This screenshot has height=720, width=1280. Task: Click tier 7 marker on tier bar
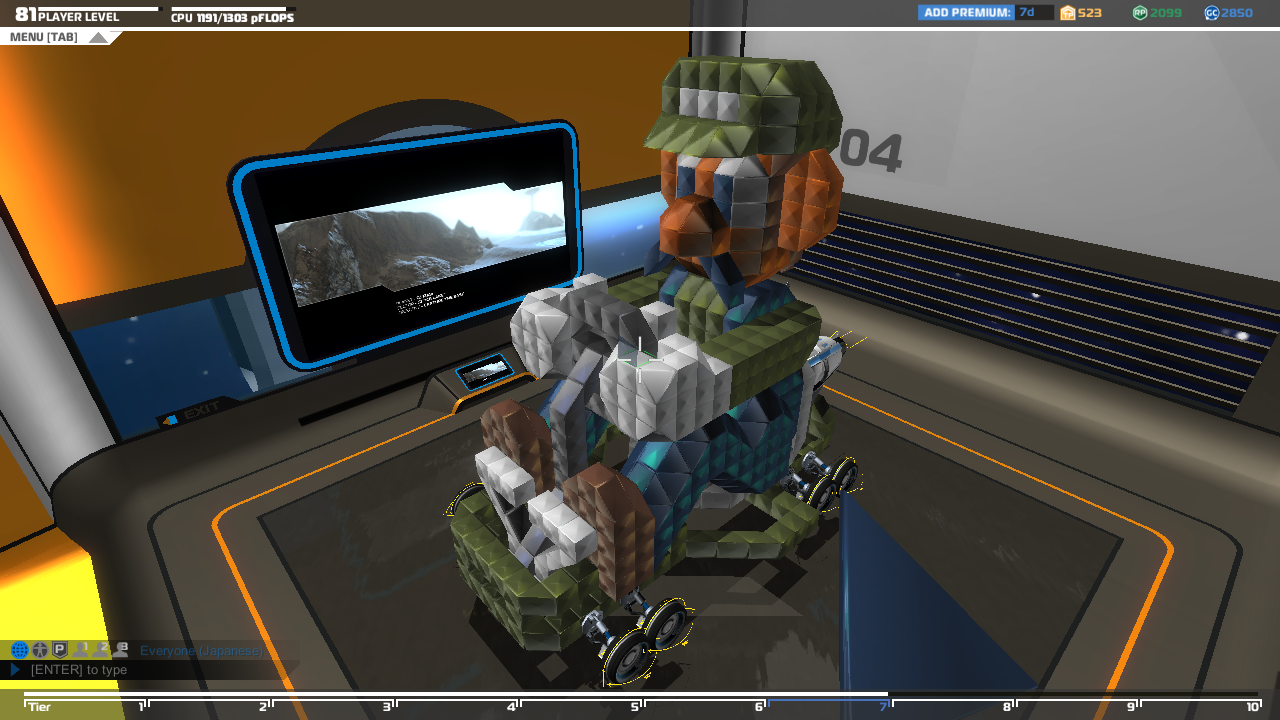click(884, 706)
